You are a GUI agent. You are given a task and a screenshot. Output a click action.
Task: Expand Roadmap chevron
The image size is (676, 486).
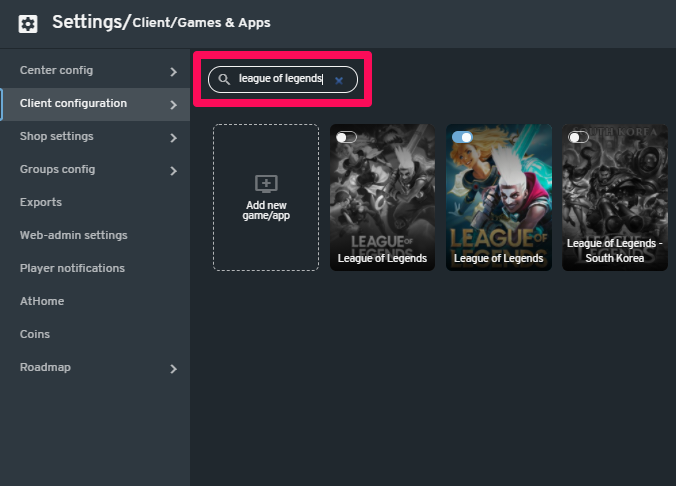pos(173,369)
